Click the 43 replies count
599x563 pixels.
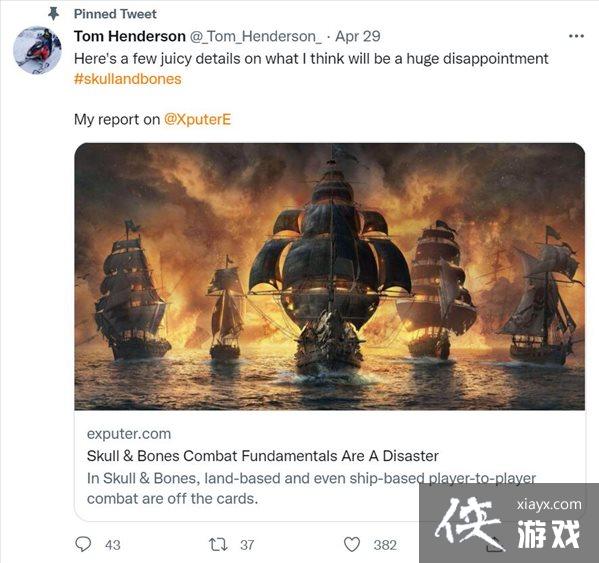tap(113, 545)
